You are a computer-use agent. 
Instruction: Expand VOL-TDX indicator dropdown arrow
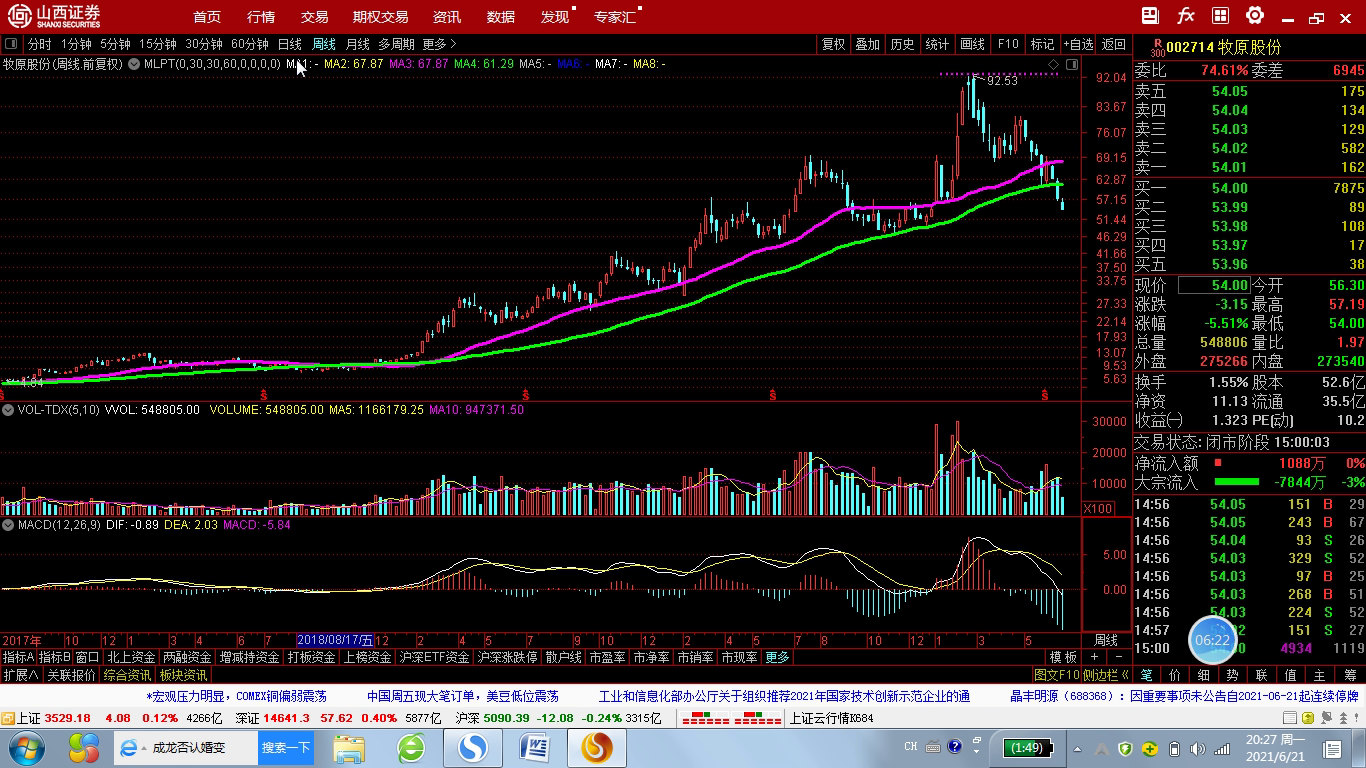click(x=8, y=410)
